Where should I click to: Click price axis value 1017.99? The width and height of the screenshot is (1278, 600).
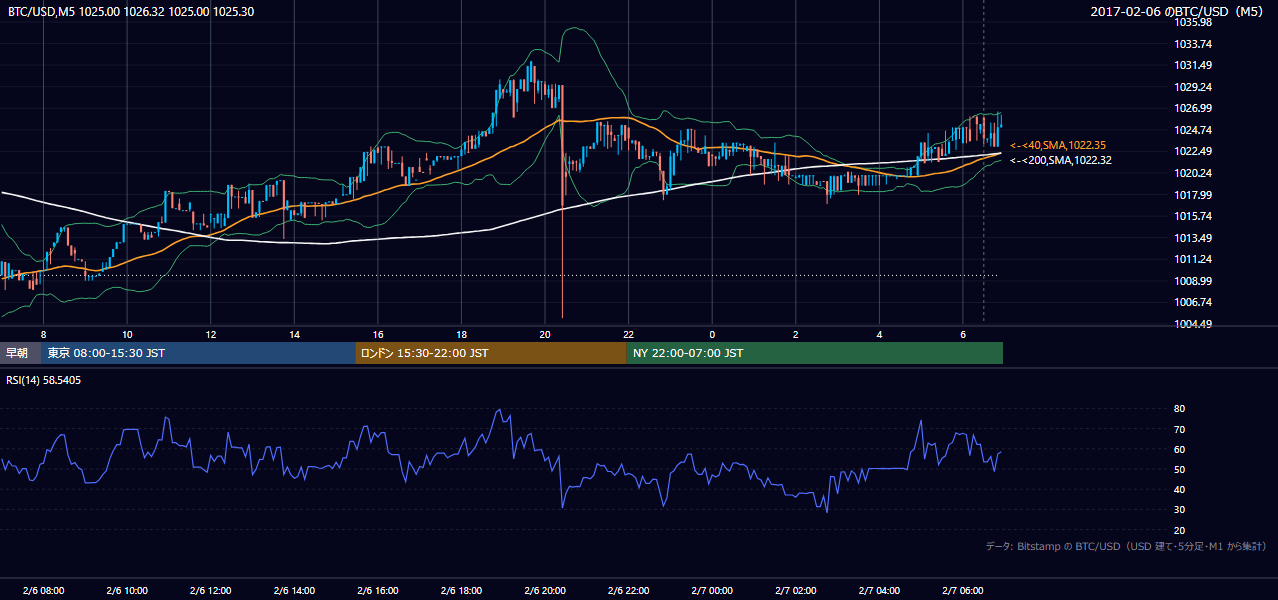(x=1192, y=195)
